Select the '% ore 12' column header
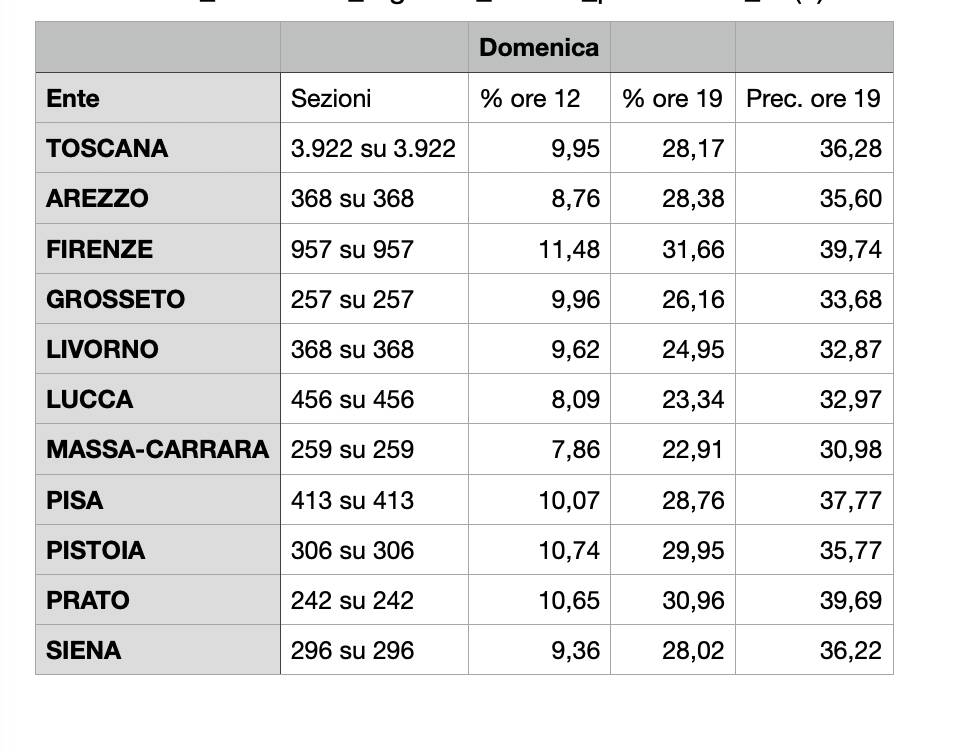 530,98
